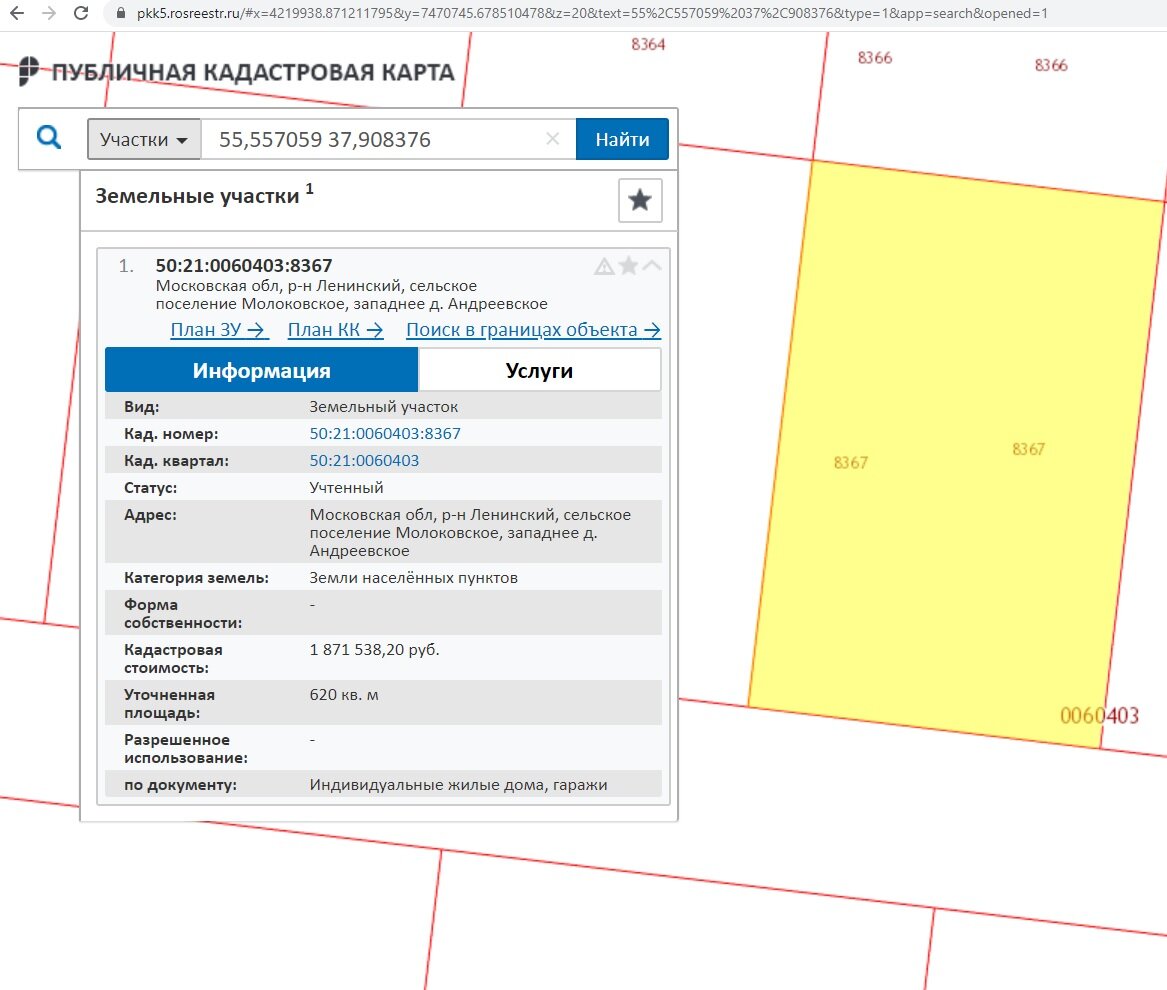The width and height of the screenshot is (1167, 990).
Task: Open cadastral quarter 50:21:0060403 link
Action: [x=364, y=461]
